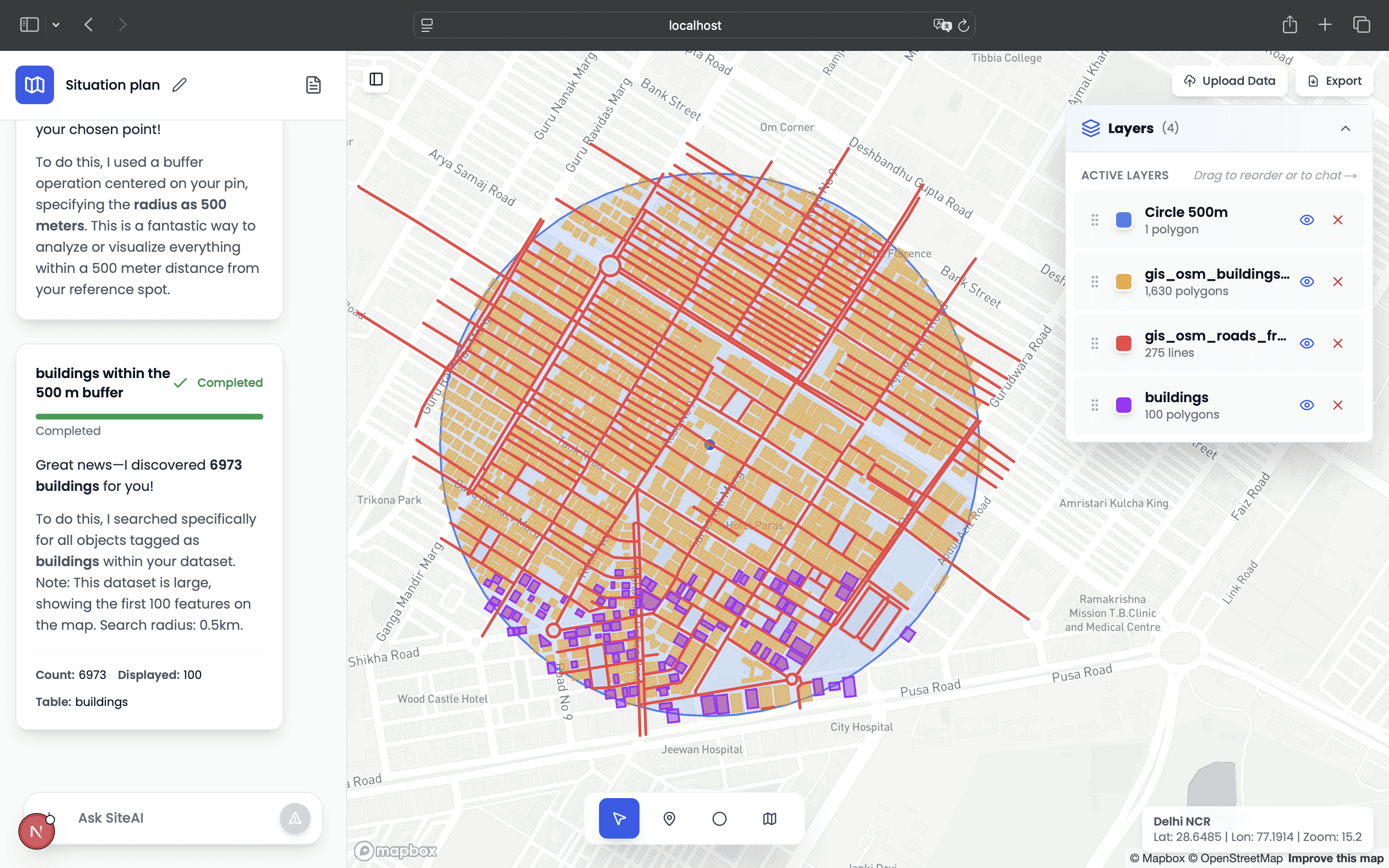1389x868 pixels.
Task: Grab the drag handle for buildings layer
Action: 1094,405
